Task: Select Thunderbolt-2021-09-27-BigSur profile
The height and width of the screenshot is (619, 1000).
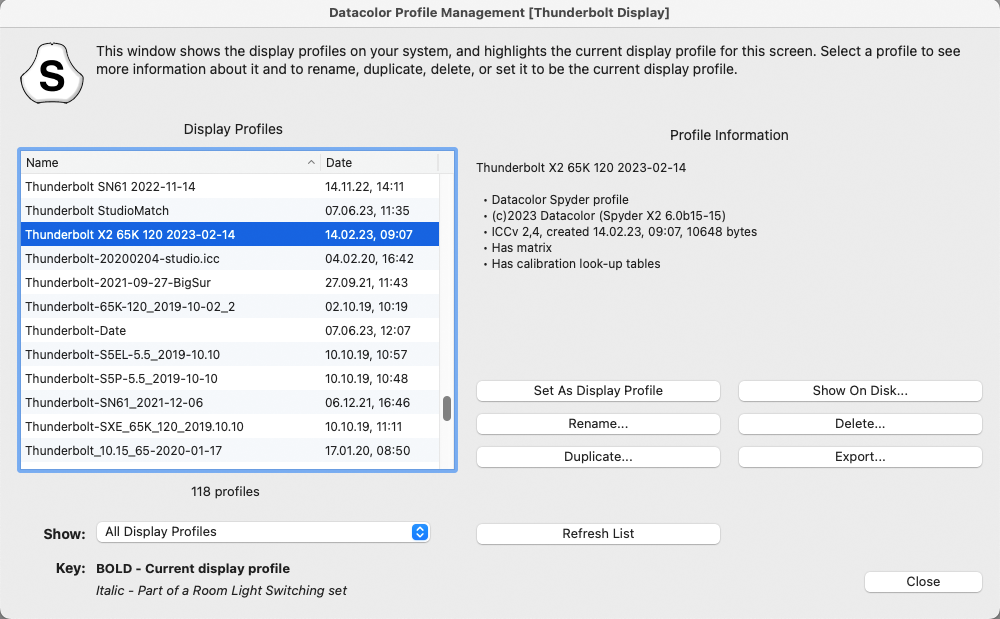Action: pyautogui.click(x=230, y=282)
